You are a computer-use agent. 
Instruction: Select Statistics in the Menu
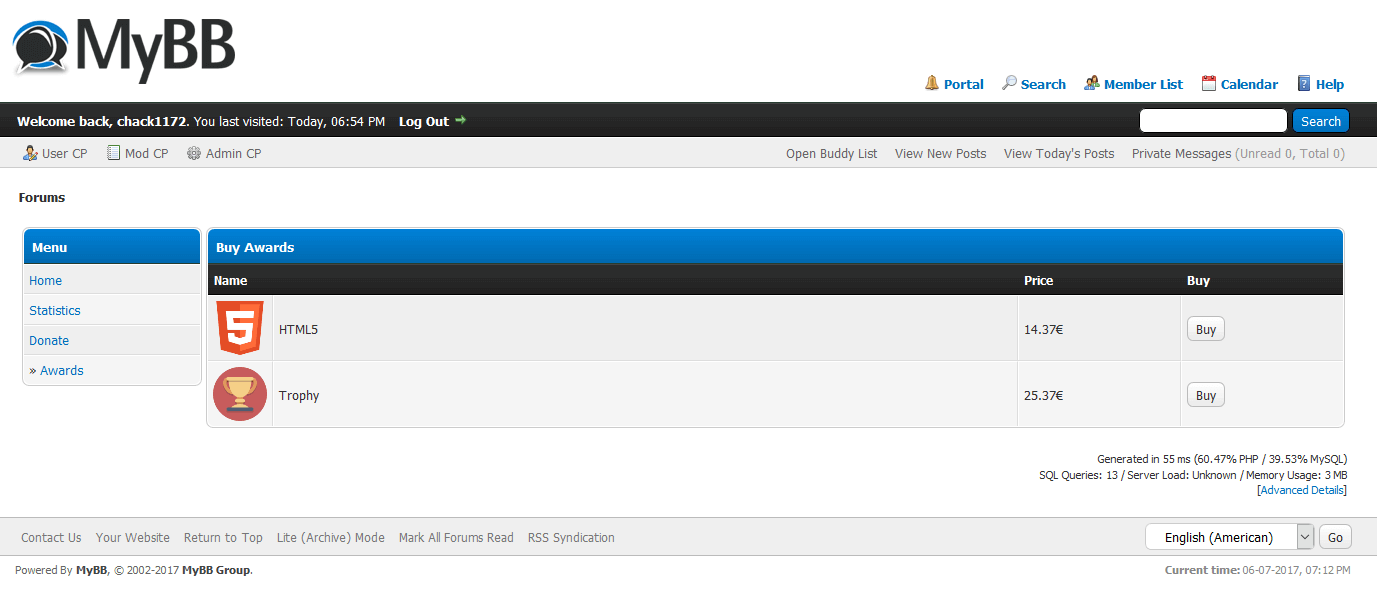tap(55, 311)
